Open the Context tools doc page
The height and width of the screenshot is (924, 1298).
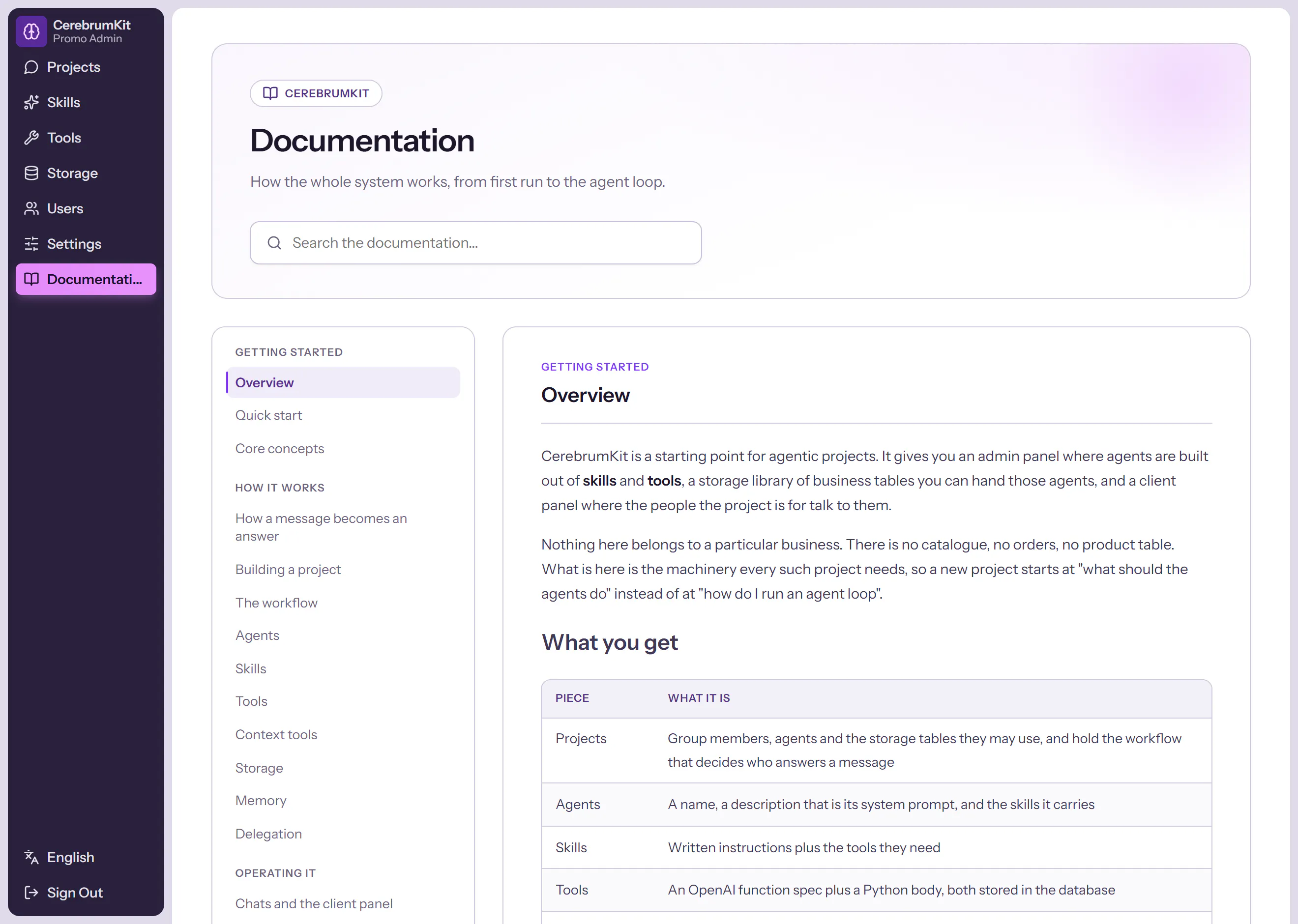click(x=343, y=735)
